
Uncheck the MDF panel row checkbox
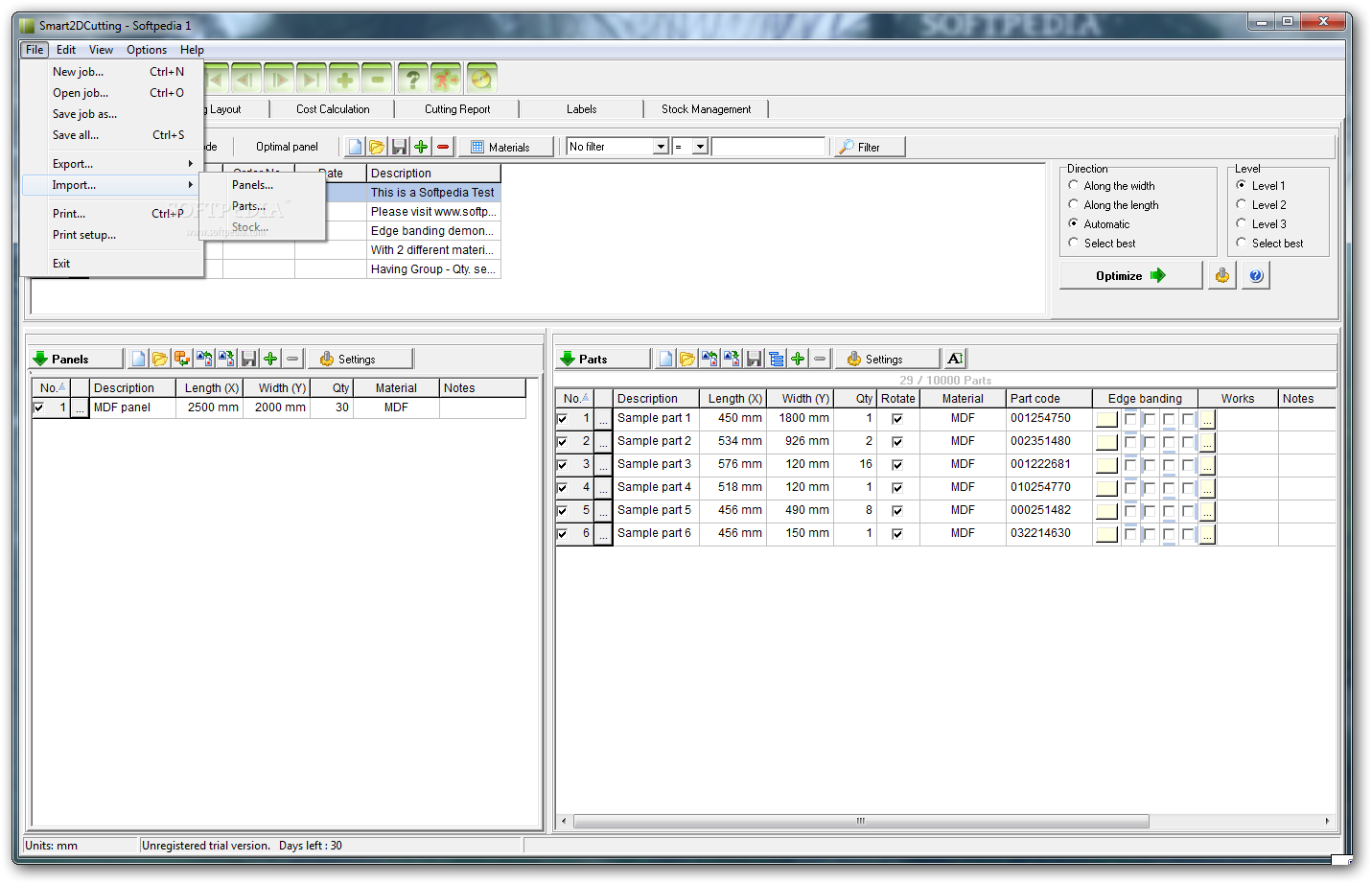39,407
